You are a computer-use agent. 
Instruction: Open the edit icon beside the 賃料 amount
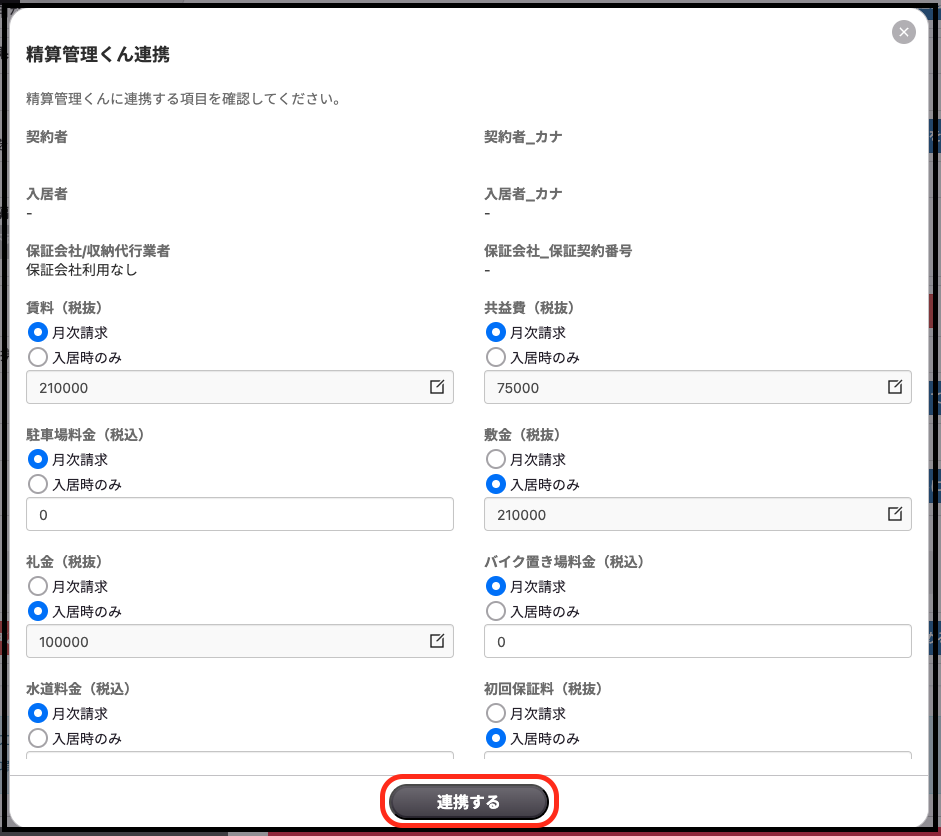437,387
